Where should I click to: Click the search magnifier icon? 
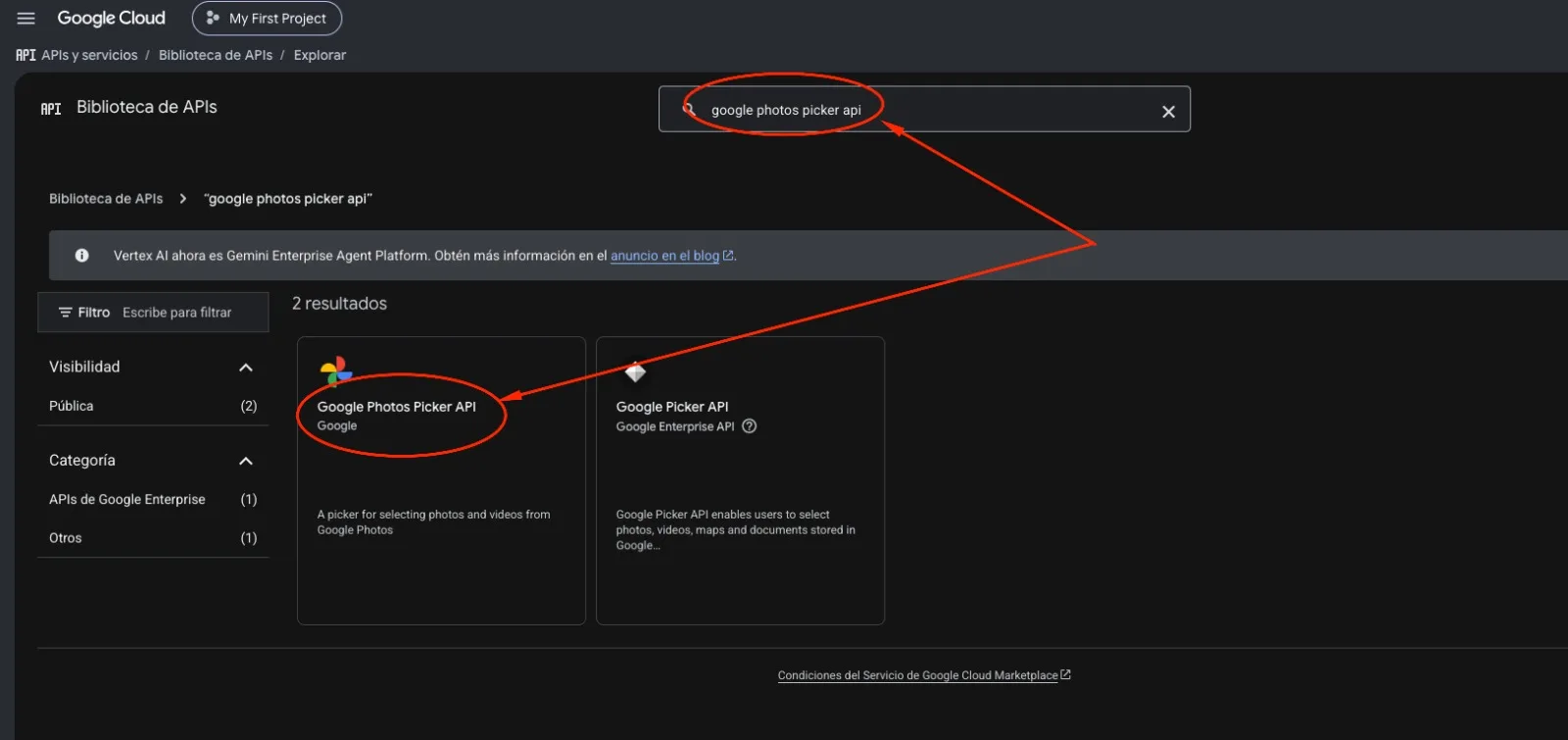[x=690, y=110]
